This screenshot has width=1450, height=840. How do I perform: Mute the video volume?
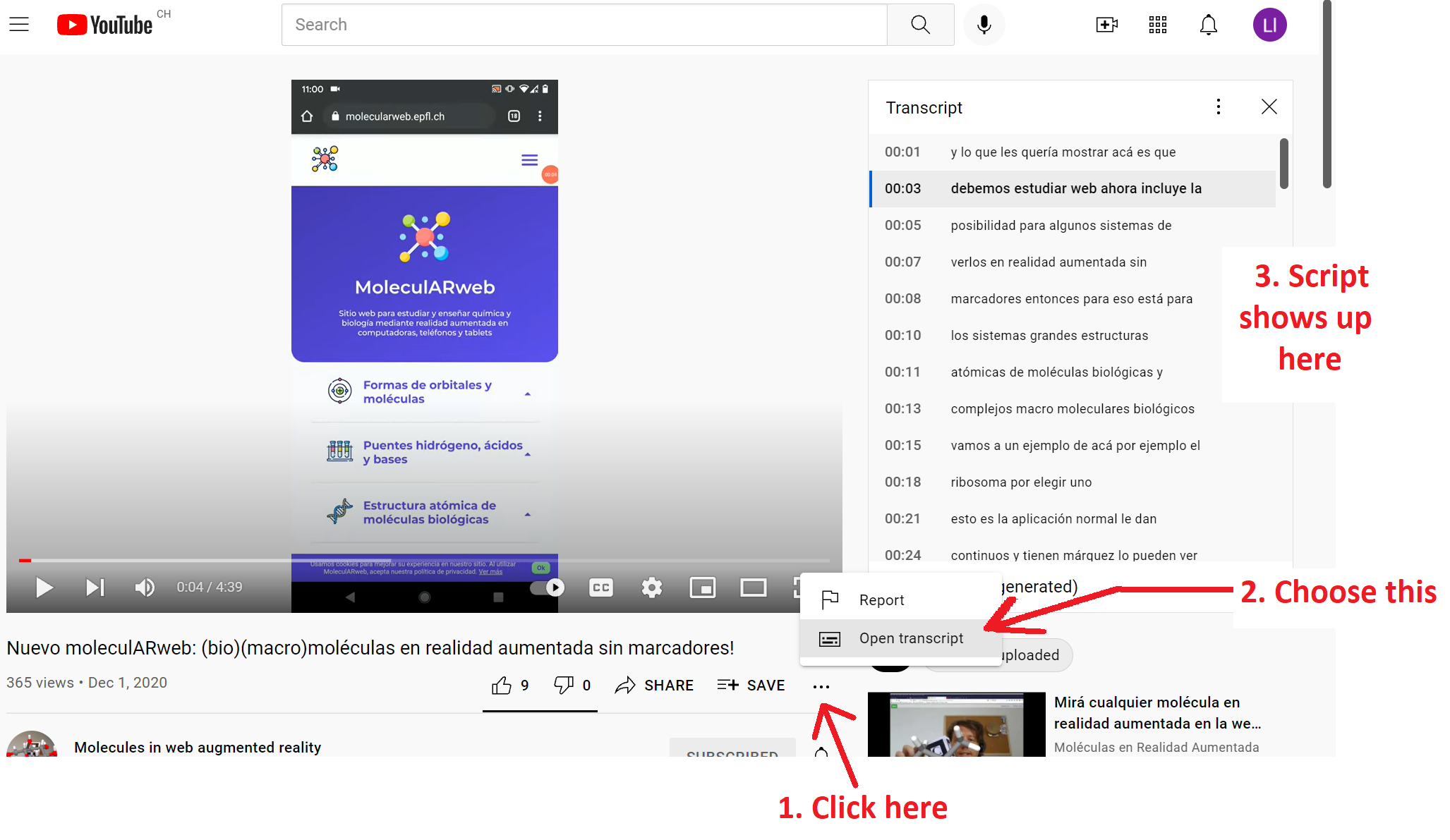145,587
